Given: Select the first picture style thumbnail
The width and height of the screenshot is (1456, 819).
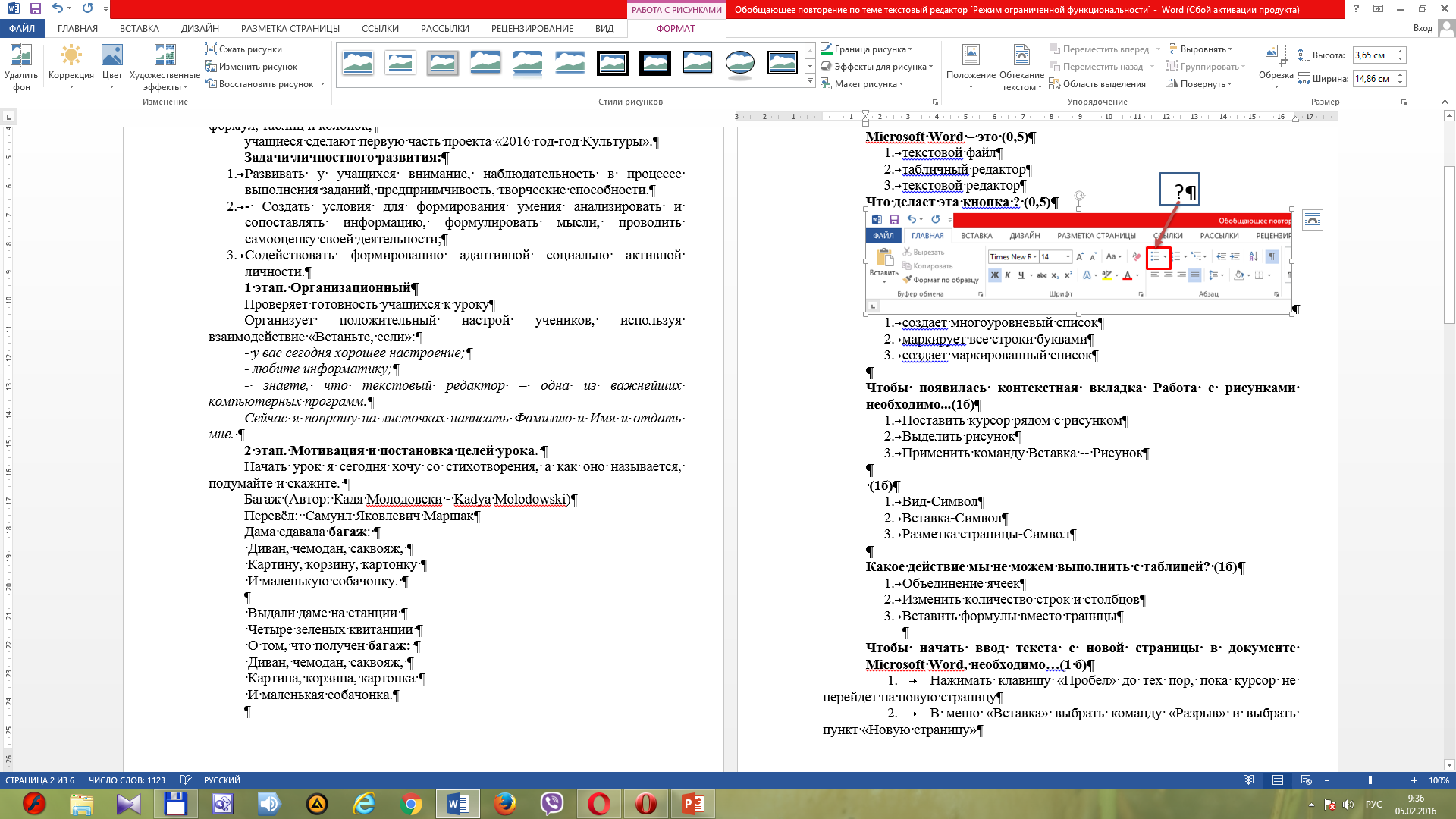Looking at the screenshot, I should pyautogui.click(x=358, y=63).
